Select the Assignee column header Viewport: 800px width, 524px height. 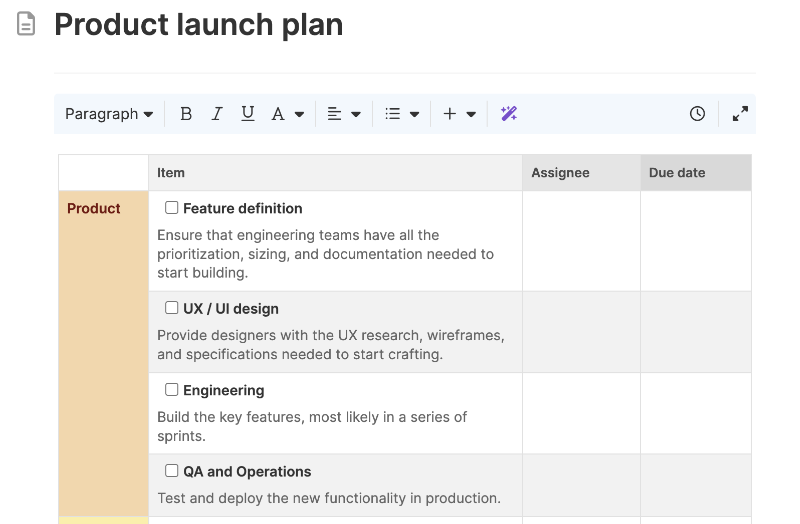point(560,173)
